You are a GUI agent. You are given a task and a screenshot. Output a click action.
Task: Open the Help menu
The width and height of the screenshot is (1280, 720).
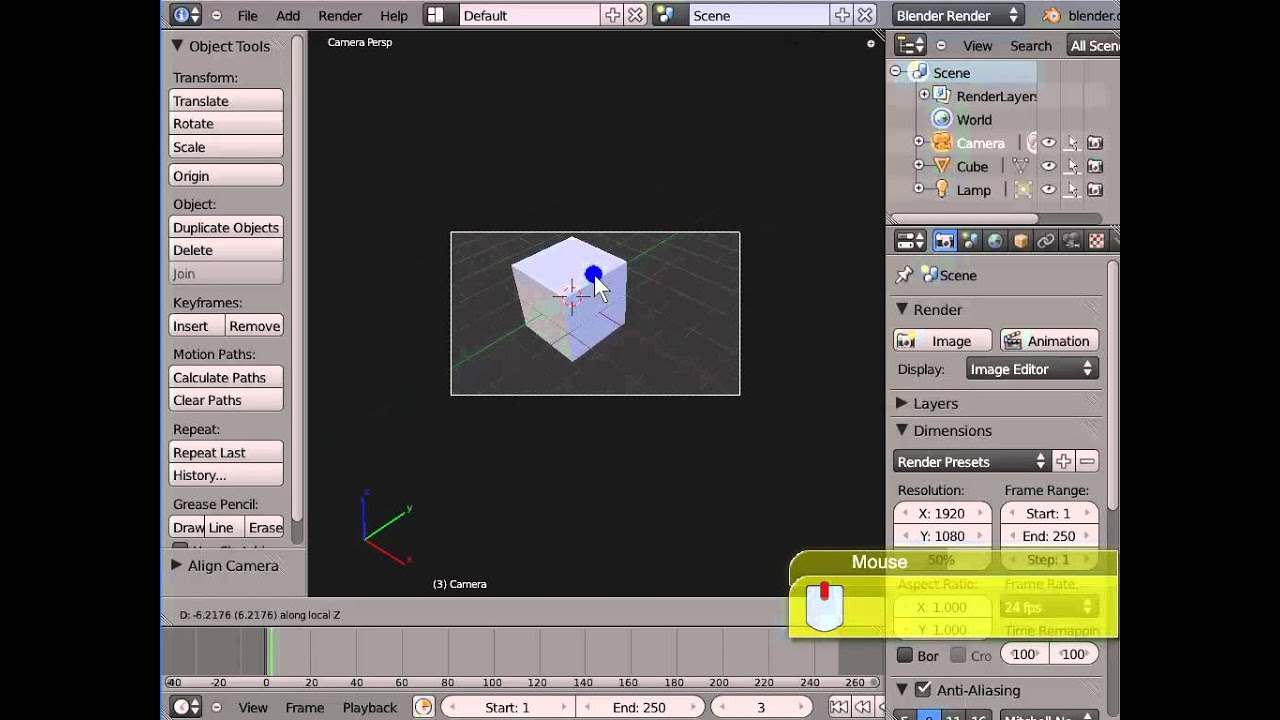pos(394,16)
